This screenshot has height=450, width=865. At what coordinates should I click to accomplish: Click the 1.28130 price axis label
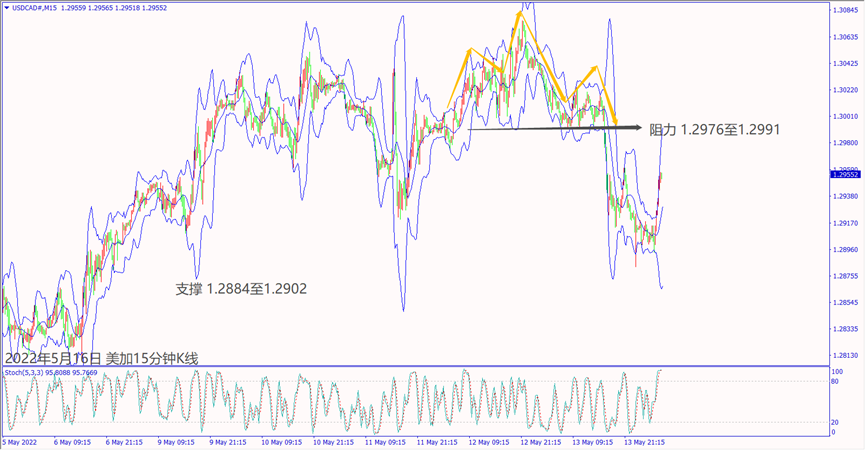point(845,355)
